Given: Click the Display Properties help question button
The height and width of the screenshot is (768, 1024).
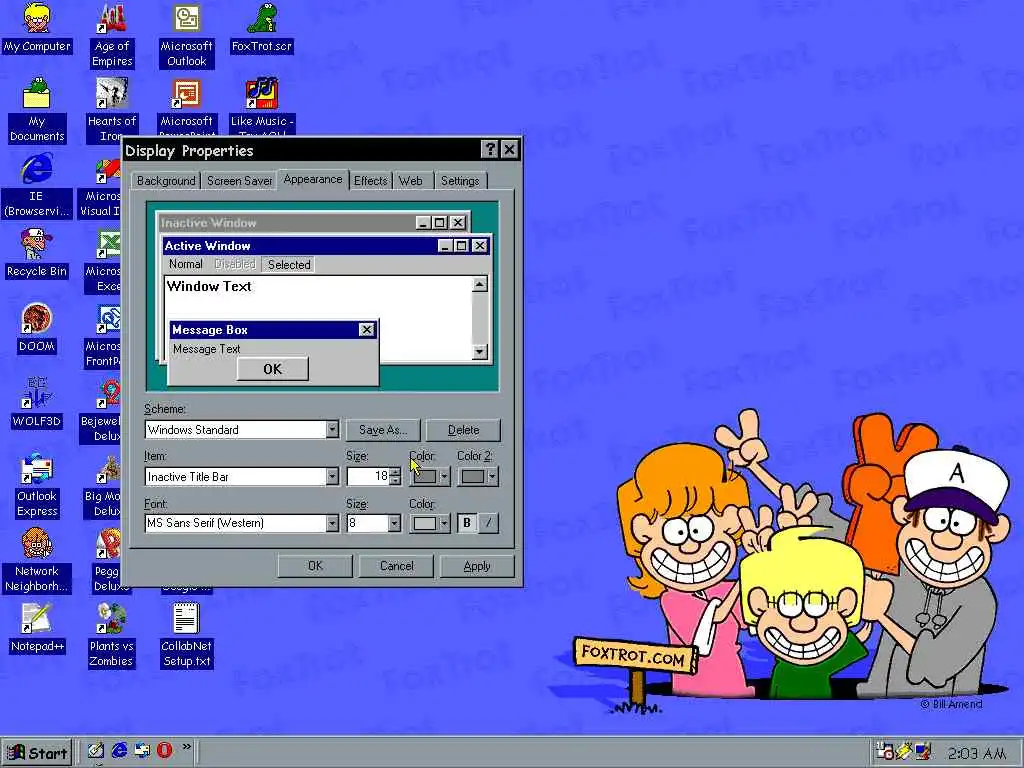Looking at the screenshot, I should (489, 150).
